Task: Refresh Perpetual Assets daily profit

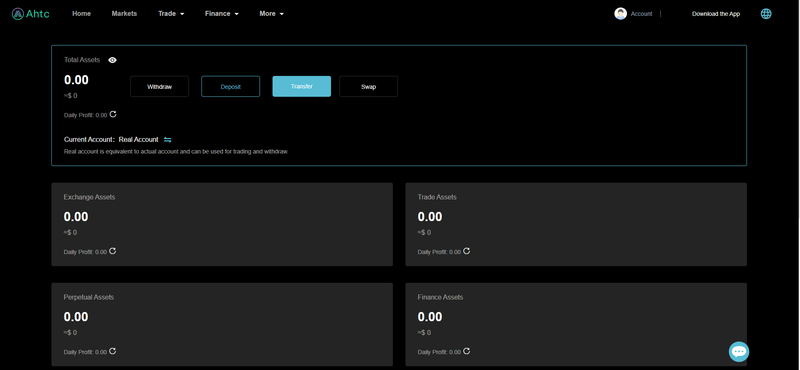Action: pyautogui.click(x=113, y=351)
